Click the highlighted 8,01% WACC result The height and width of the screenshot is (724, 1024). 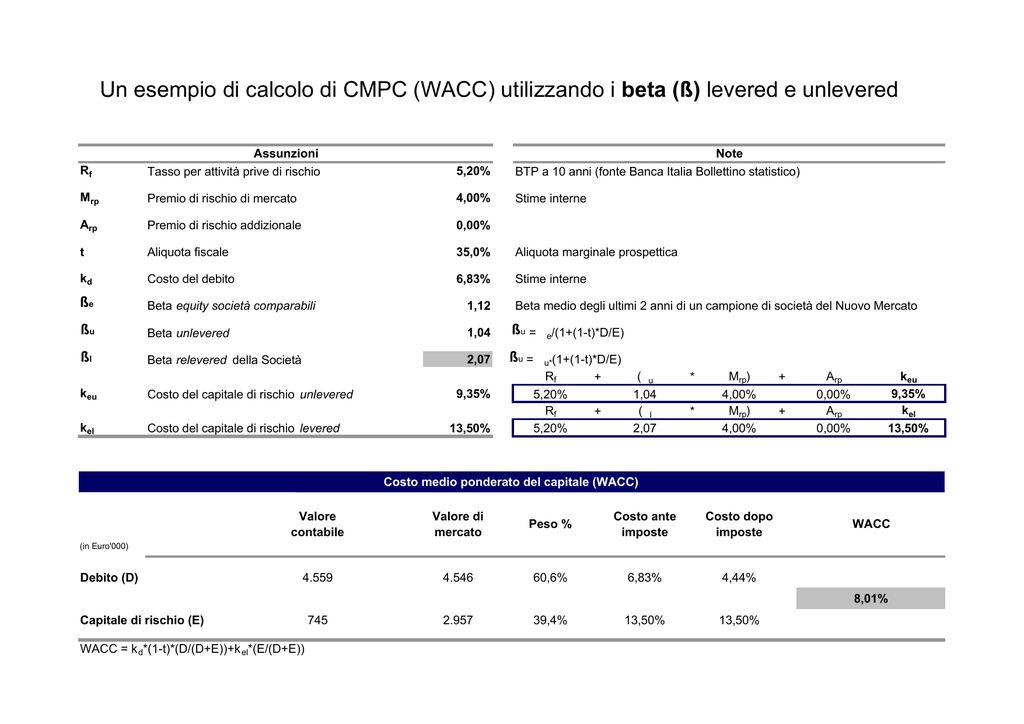[x=871, y=599]
